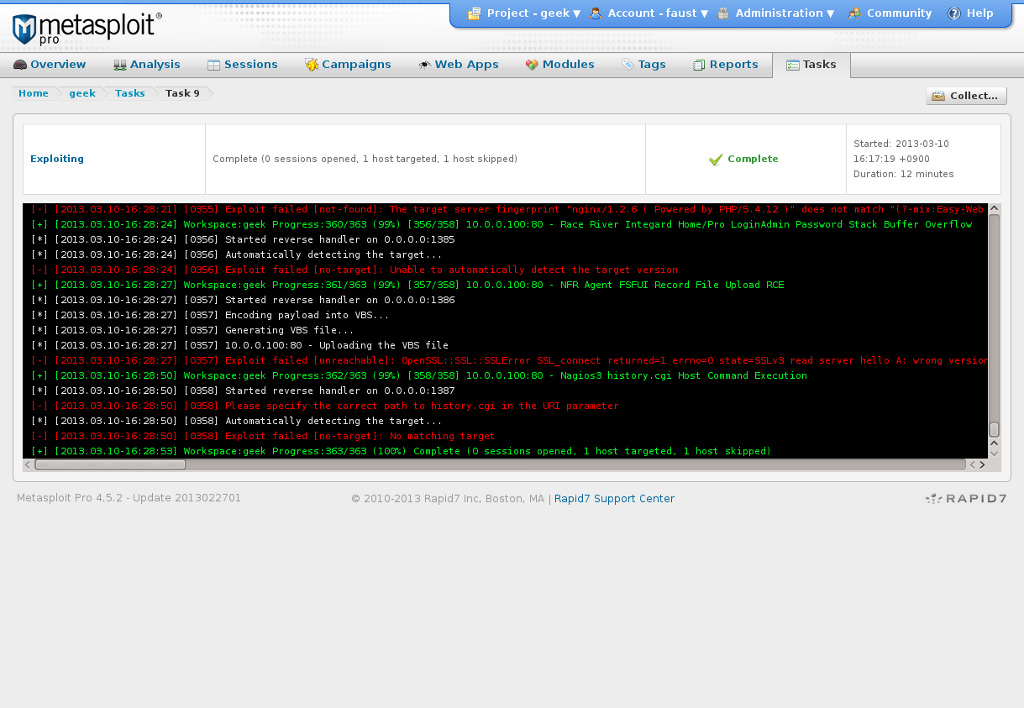
Task: Click log line 'Nagios3 history.cgi Host Command Execution'
Action: point(419,376)
